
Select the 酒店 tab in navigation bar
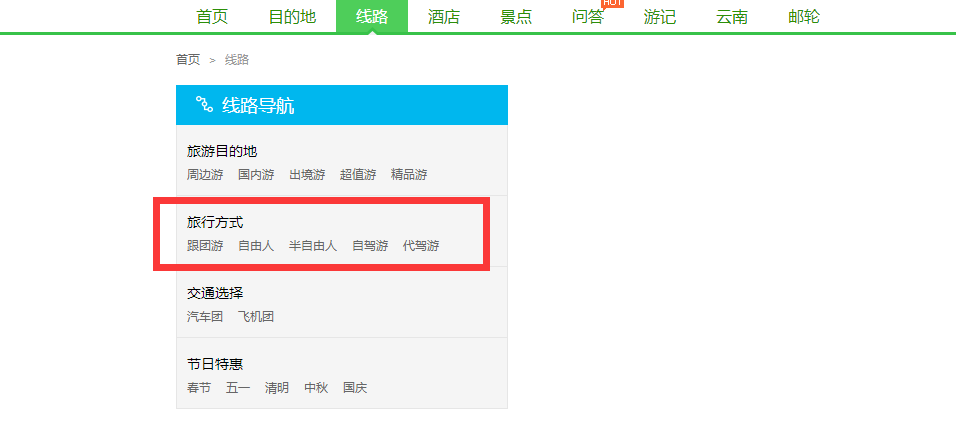click(x=444, y=17)
